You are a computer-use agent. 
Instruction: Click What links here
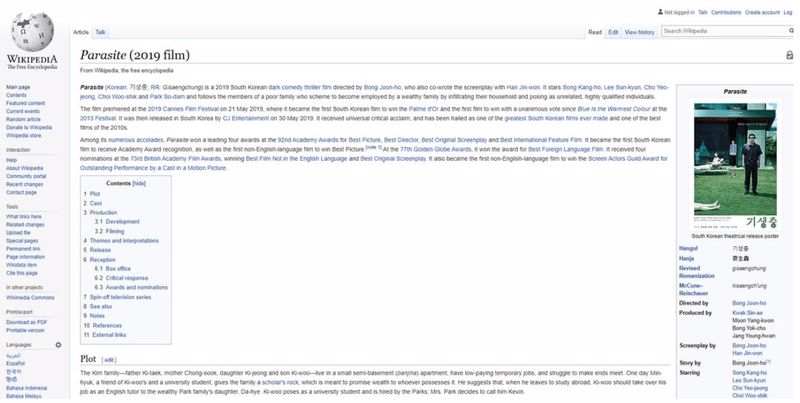(24, 217)
